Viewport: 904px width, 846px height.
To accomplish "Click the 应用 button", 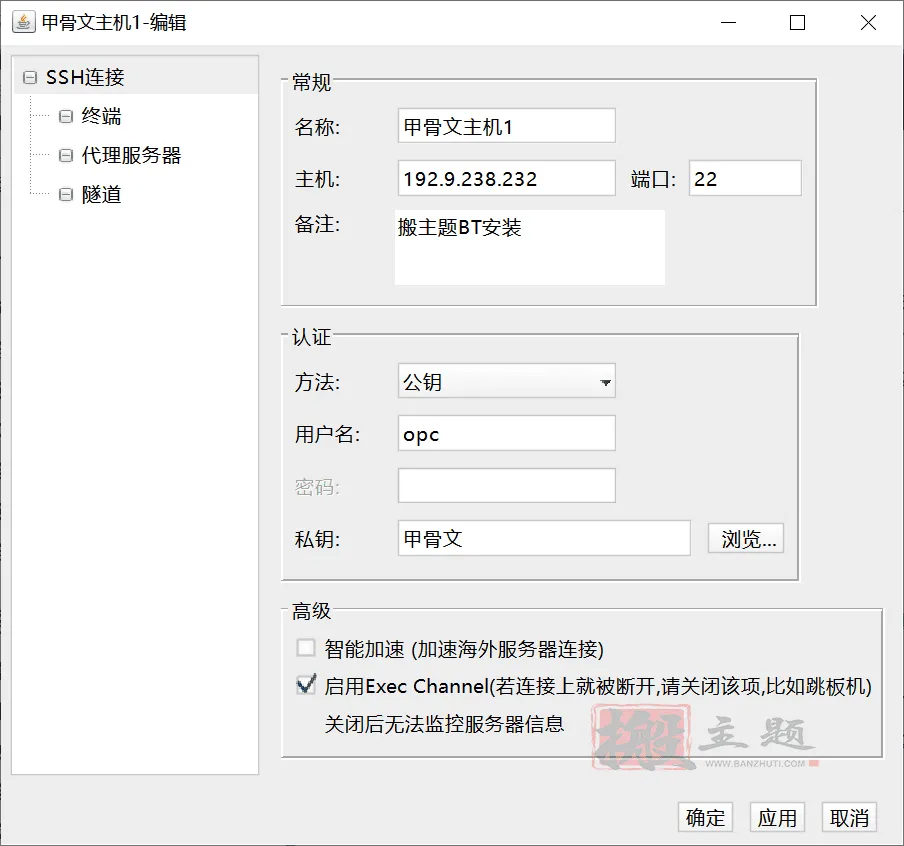I will (777, 817).
